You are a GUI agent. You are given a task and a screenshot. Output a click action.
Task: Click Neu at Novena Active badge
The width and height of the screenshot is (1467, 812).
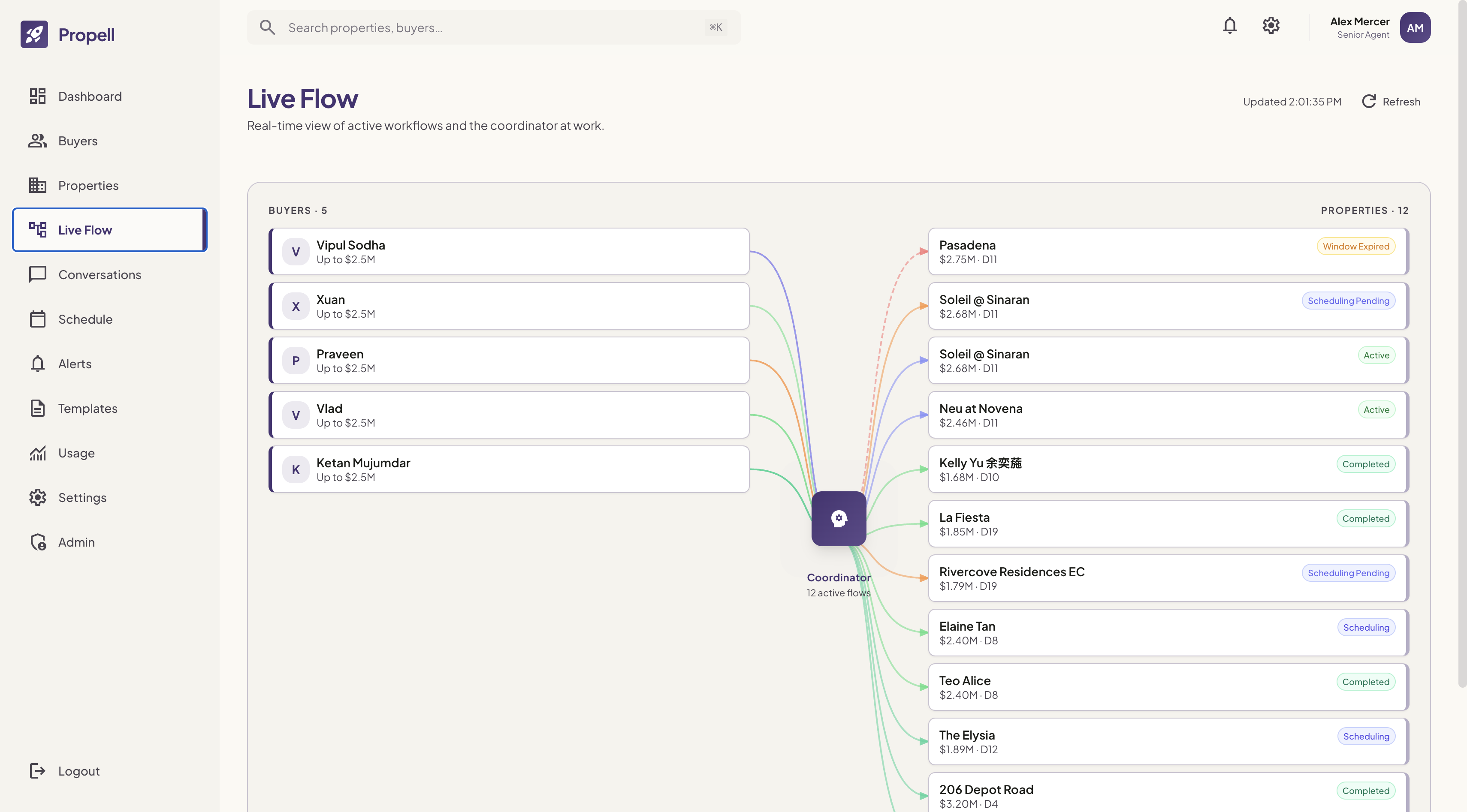click(x=1376, y=410)
